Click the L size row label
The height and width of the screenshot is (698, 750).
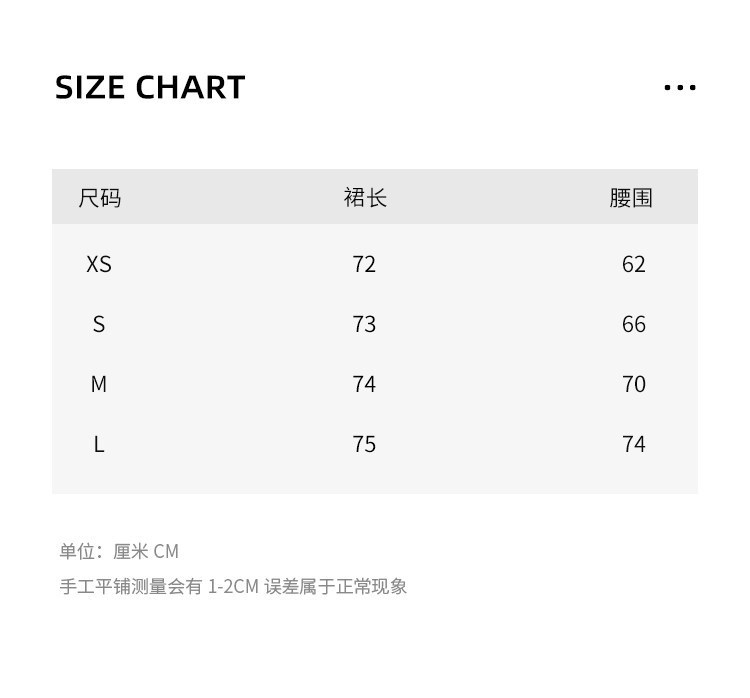click(x=99, y=444)
